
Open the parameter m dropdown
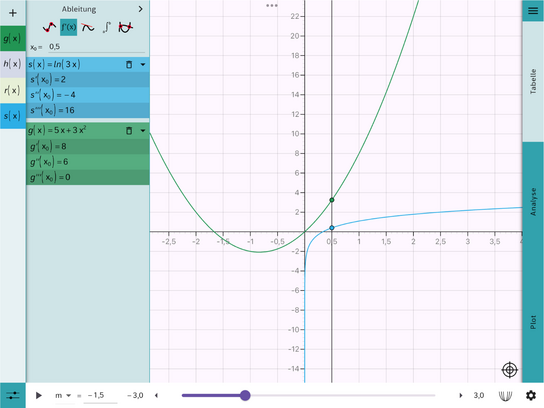pyautogui.click(x=63, y=396)
